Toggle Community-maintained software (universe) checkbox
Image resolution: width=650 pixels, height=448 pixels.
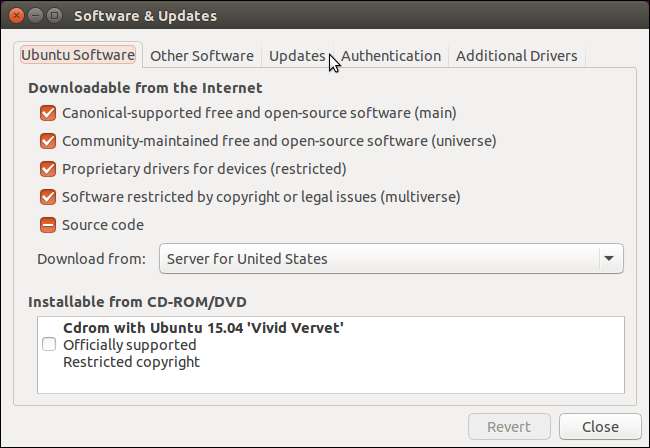[48, 141]
